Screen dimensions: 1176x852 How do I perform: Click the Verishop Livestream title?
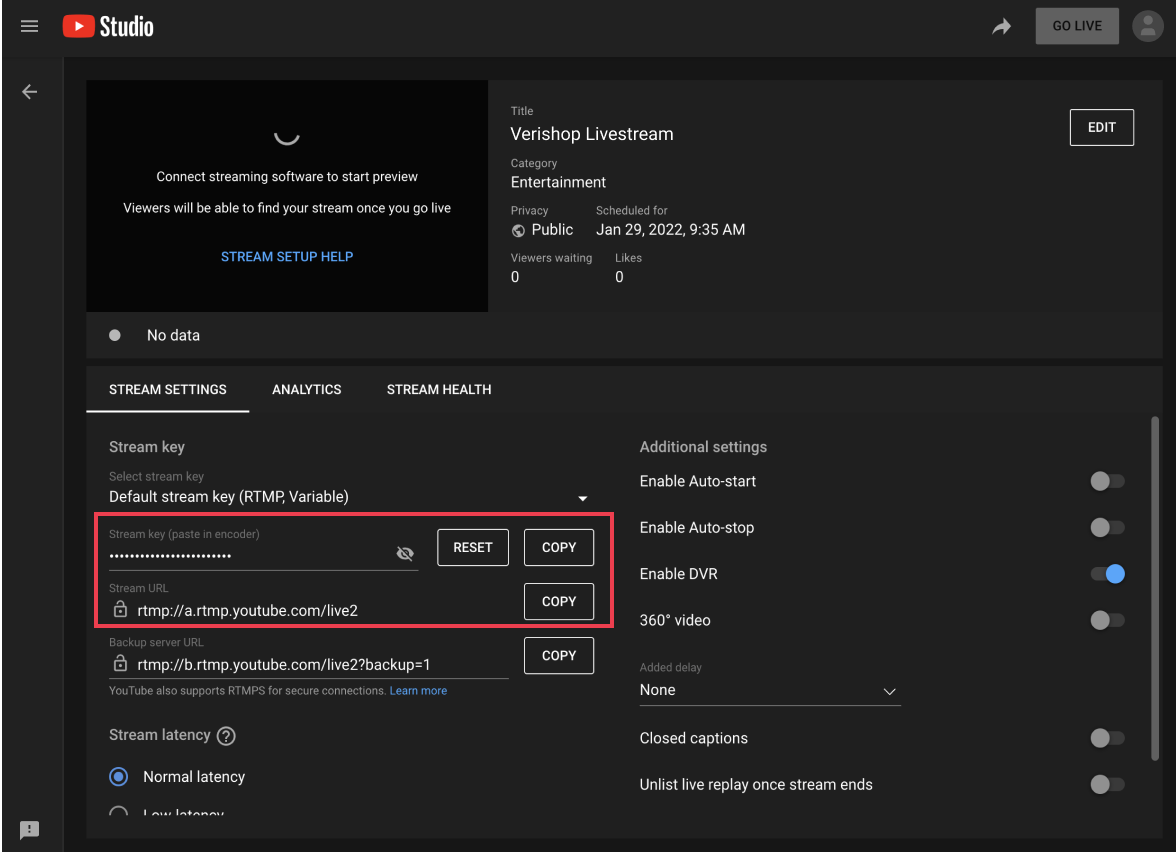tap(592, 134)
